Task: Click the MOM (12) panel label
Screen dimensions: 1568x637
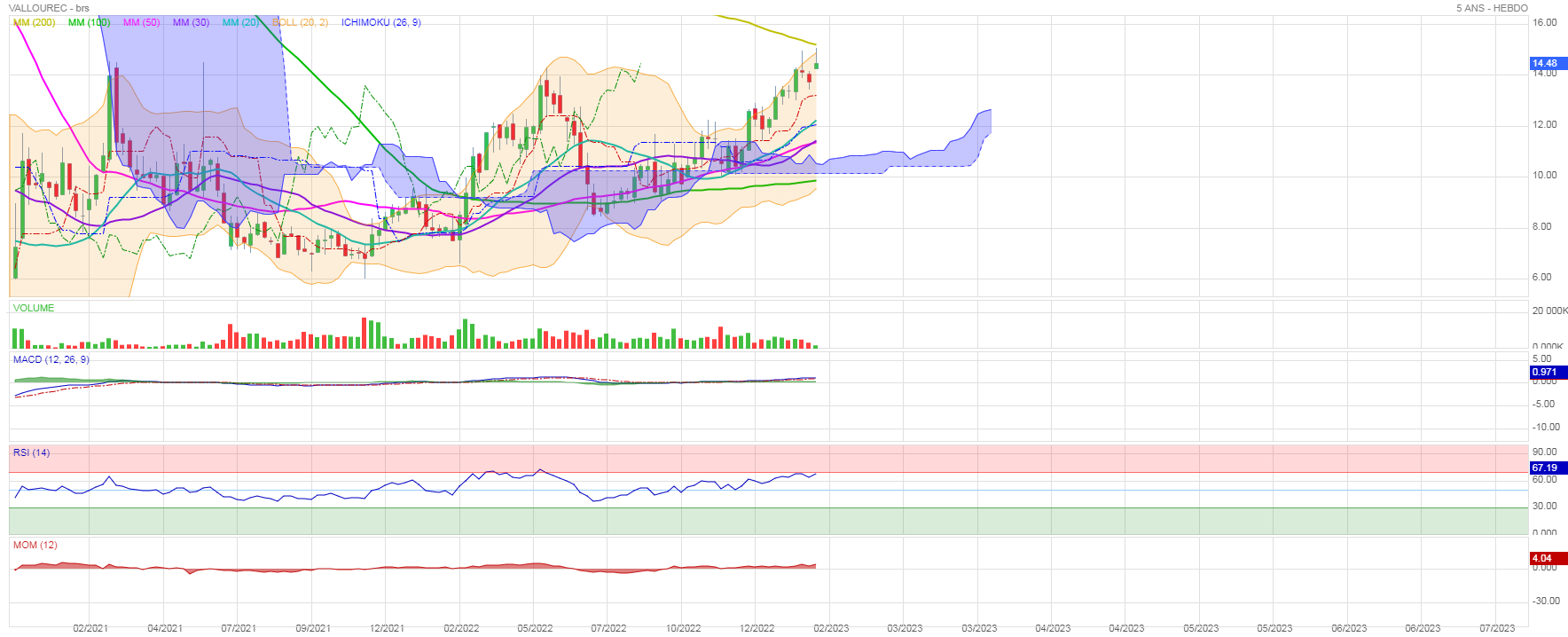Action: tap(35, 545)
